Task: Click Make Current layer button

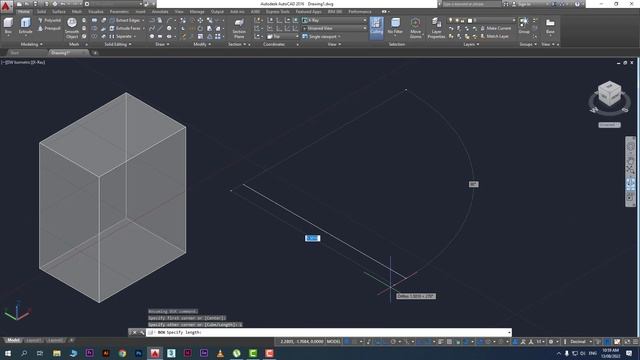Action: (495, 28)
